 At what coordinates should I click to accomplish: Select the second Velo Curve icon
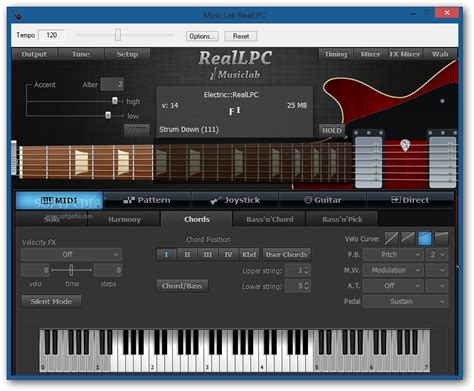408,239
